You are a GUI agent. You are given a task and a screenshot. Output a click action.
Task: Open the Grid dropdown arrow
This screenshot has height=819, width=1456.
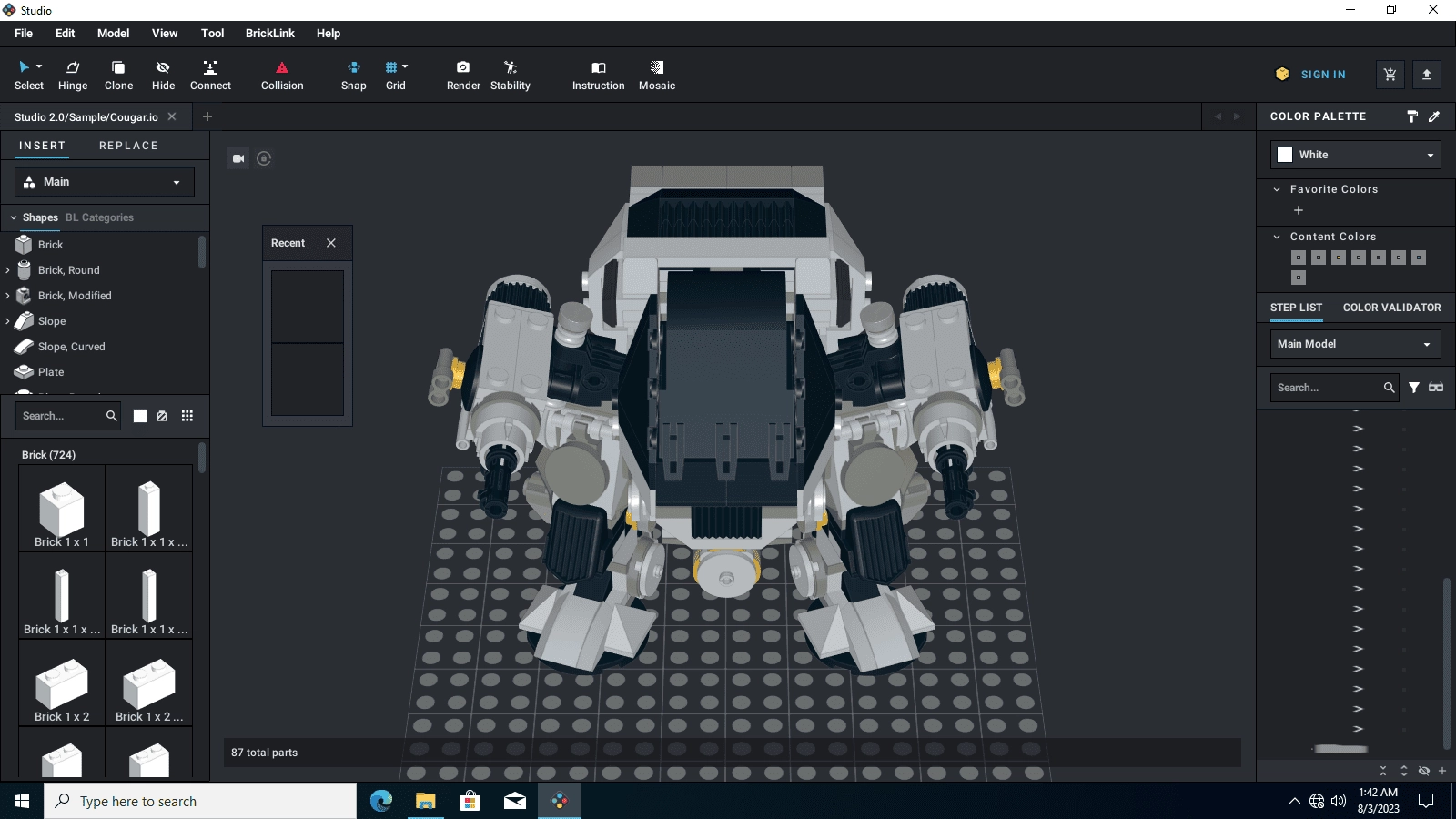[405, 66]
